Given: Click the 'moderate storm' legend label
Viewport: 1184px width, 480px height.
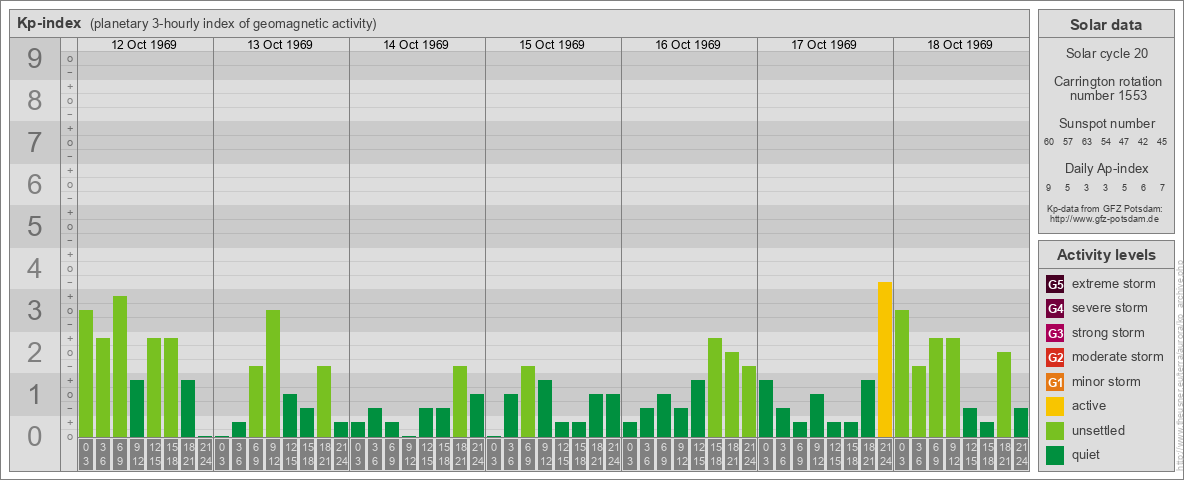Looking at the screenshot, I should pyautogui.click(x=1118, y=357).
